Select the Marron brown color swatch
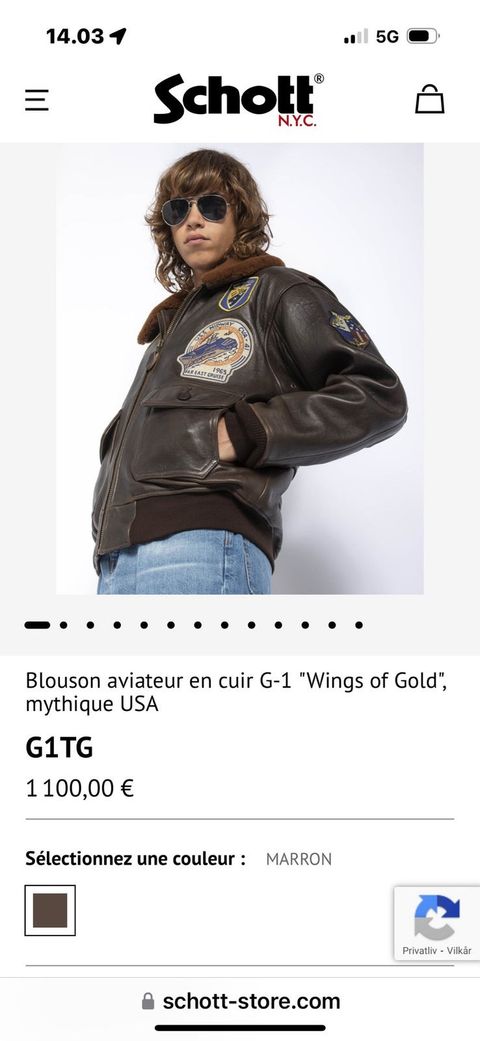This screenshot has height=1041, width=480. click(x=50, y=910)
